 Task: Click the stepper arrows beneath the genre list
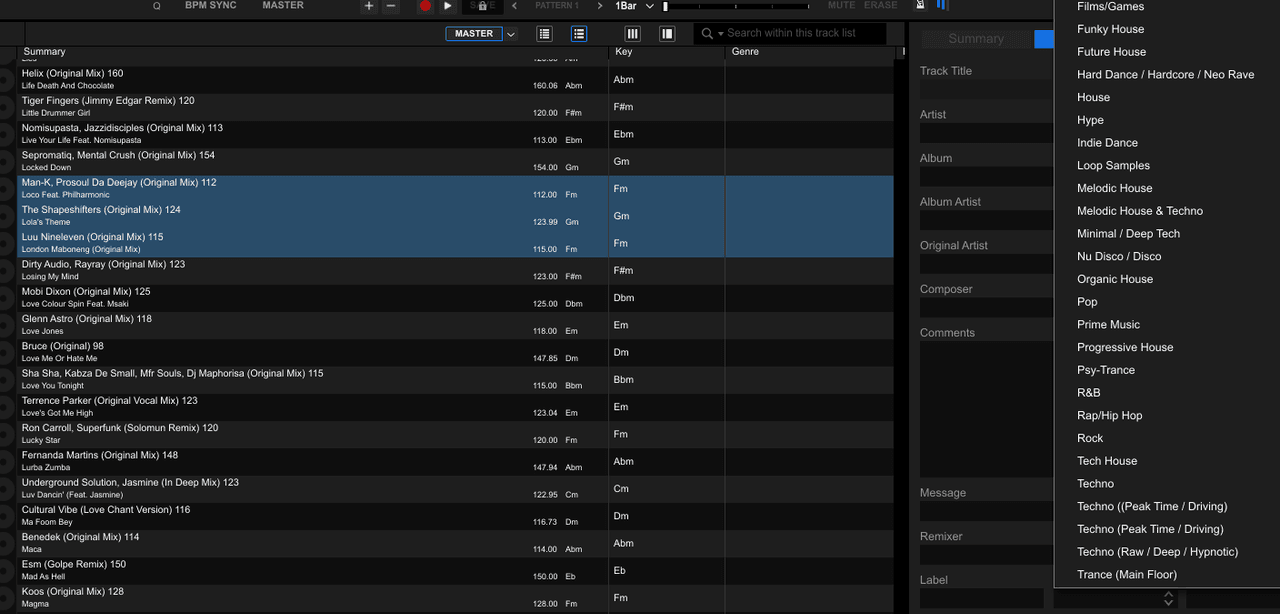tap(1168, 599)
